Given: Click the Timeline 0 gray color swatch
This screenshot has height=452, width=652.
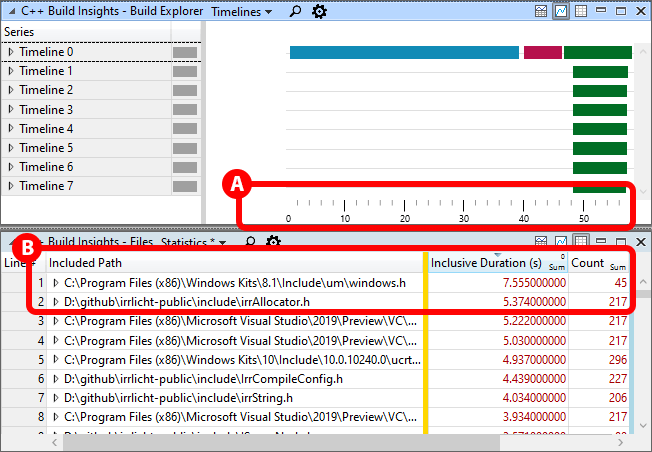Looking at the screenshot, I should point(185,52).
